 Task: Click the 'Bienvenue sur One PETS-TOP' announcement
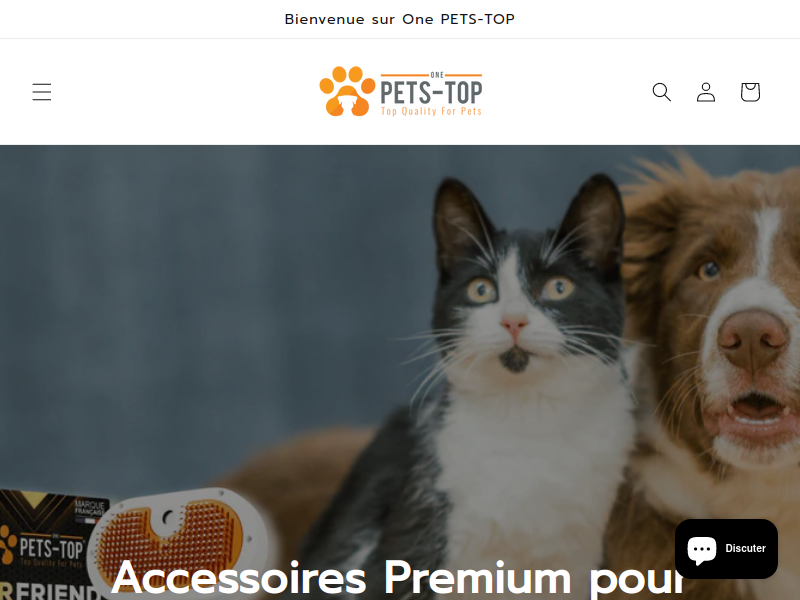pos(399,19)
